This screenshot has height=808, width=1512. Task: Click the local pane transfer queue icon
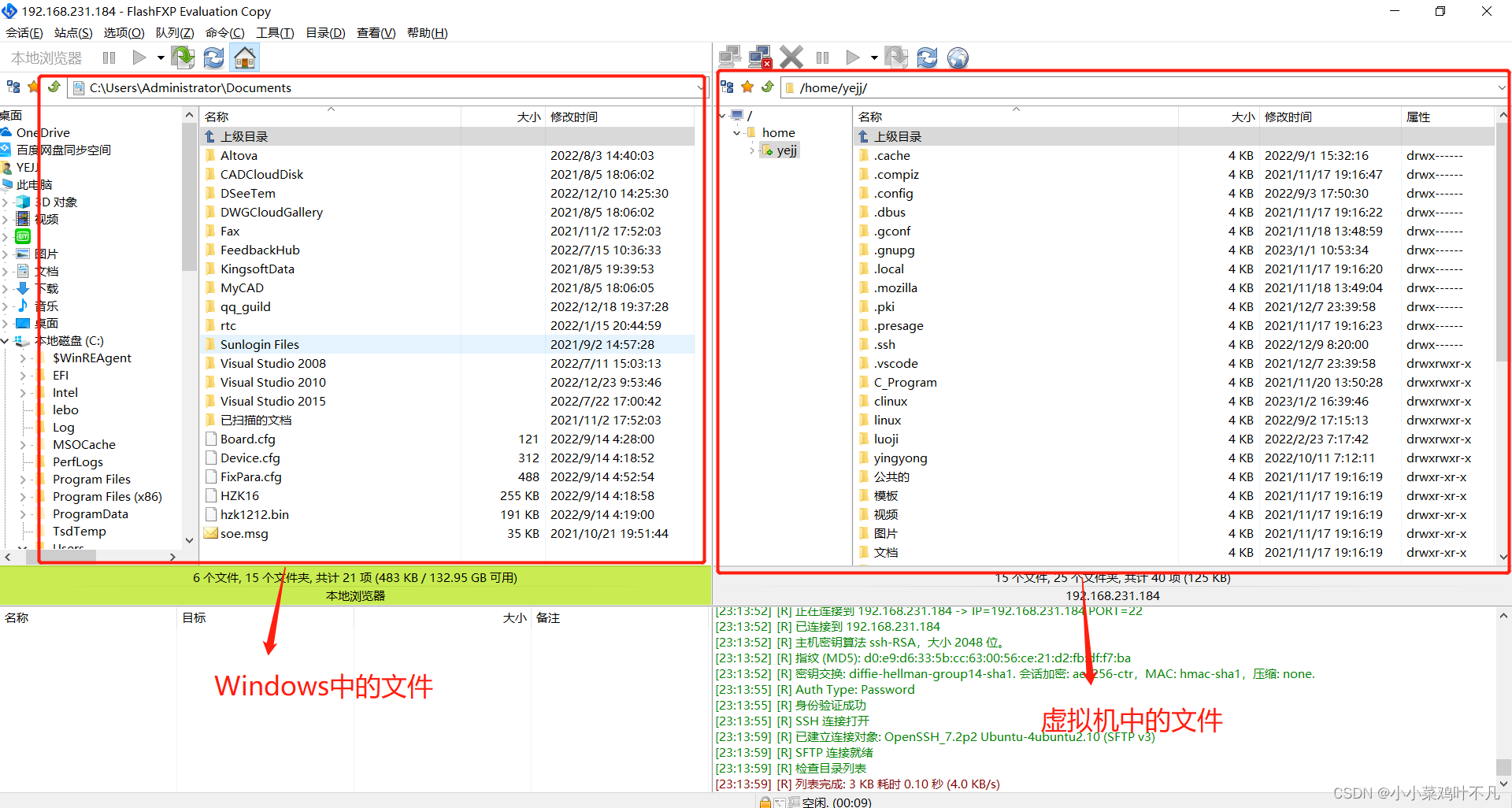183,57
